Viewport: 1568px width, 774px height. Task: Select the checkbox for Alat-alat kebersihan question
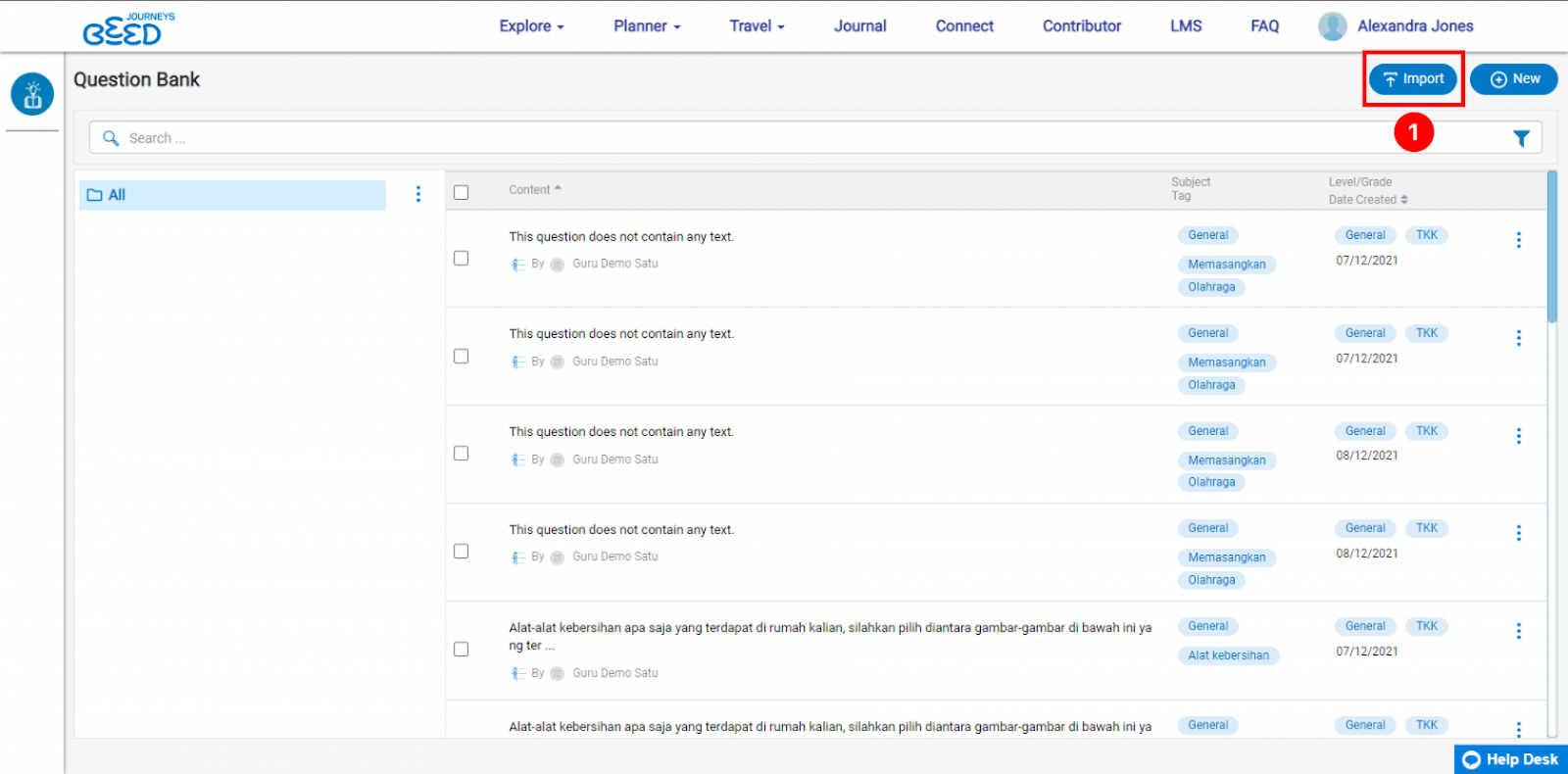coord(462,650)
